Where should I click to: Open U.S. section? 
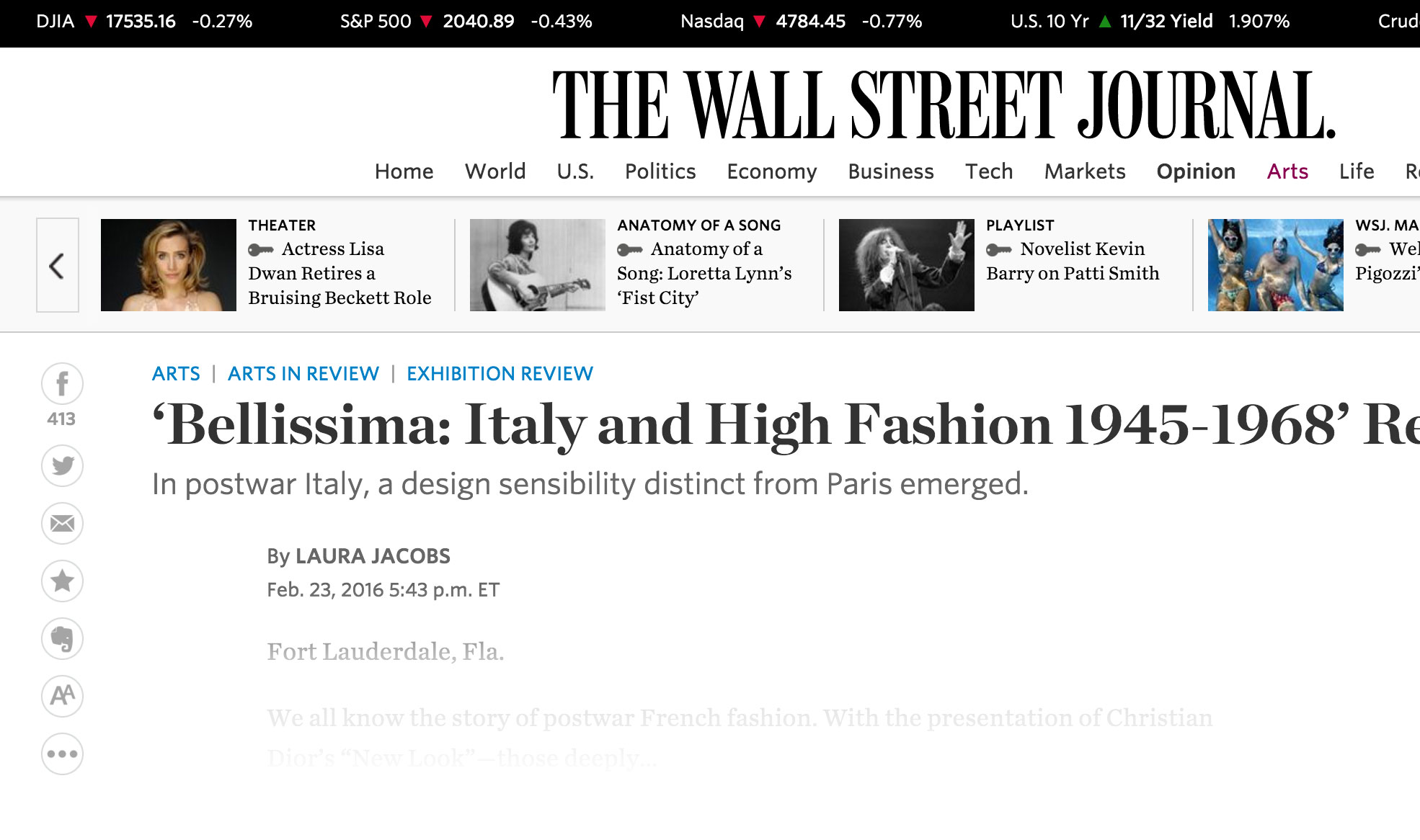(x=575, y=171)
